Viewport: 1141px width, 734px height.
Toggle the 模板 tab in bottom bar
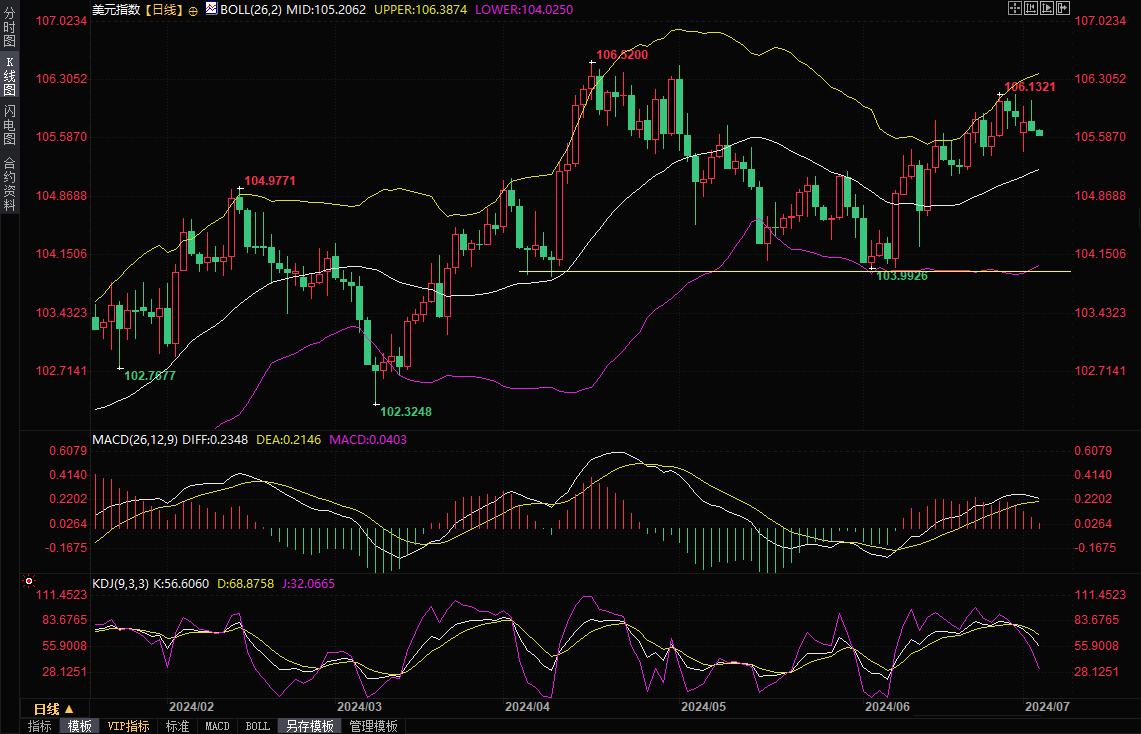click(79, 726)
